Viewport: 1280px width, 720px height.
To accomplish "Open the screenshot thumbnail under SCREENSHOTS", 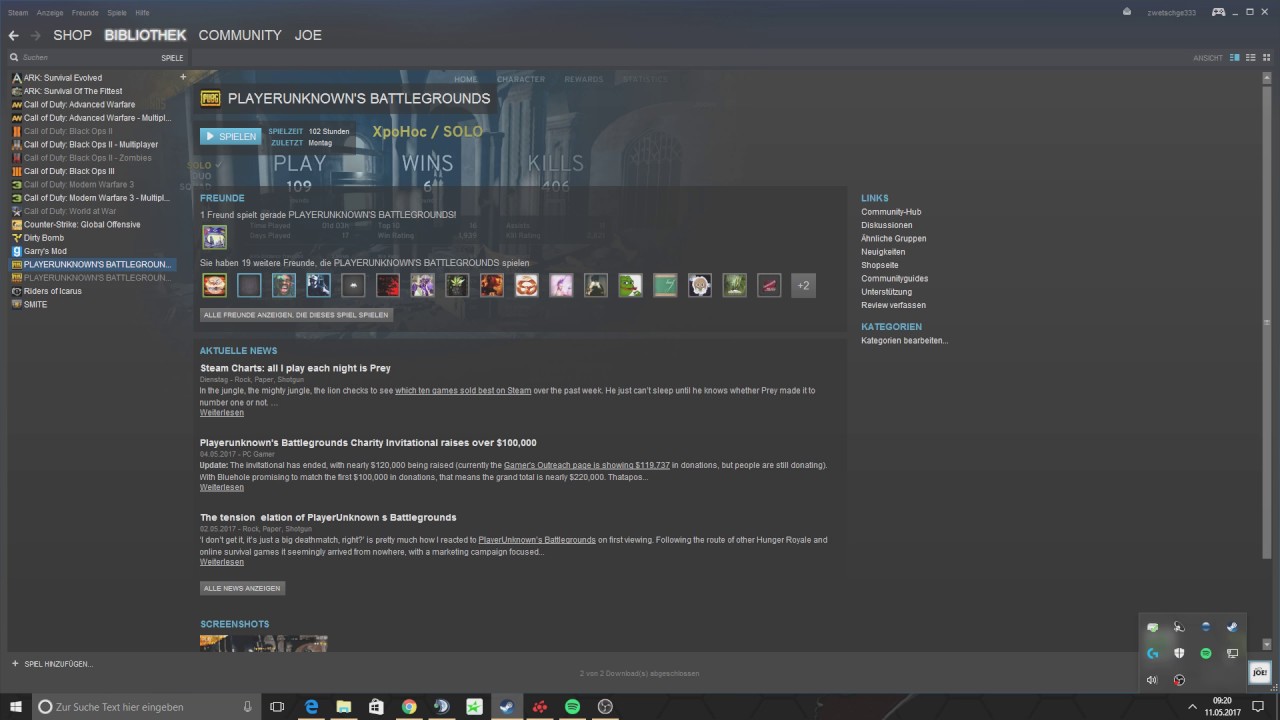I will coord(263,643).
